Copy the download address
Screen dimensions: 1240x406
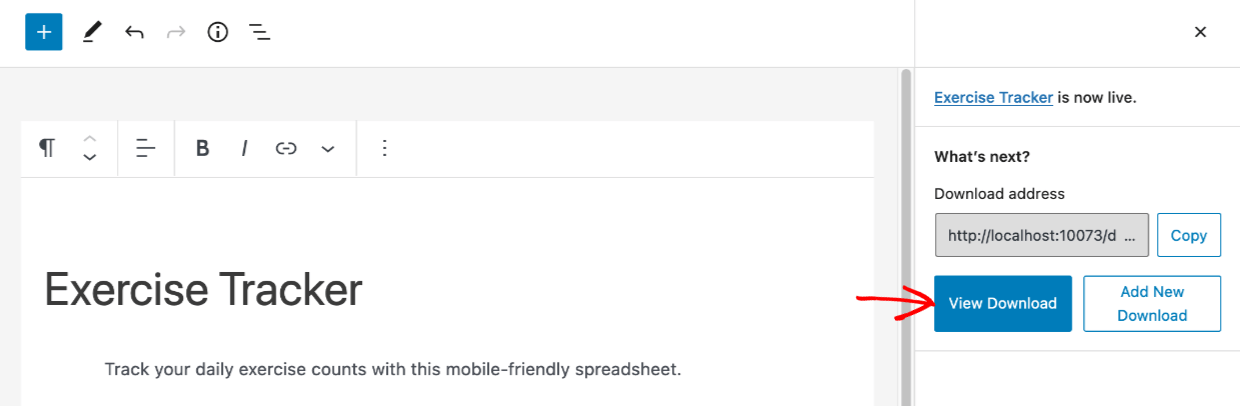pyautogui.click(x=1189, y=236)
